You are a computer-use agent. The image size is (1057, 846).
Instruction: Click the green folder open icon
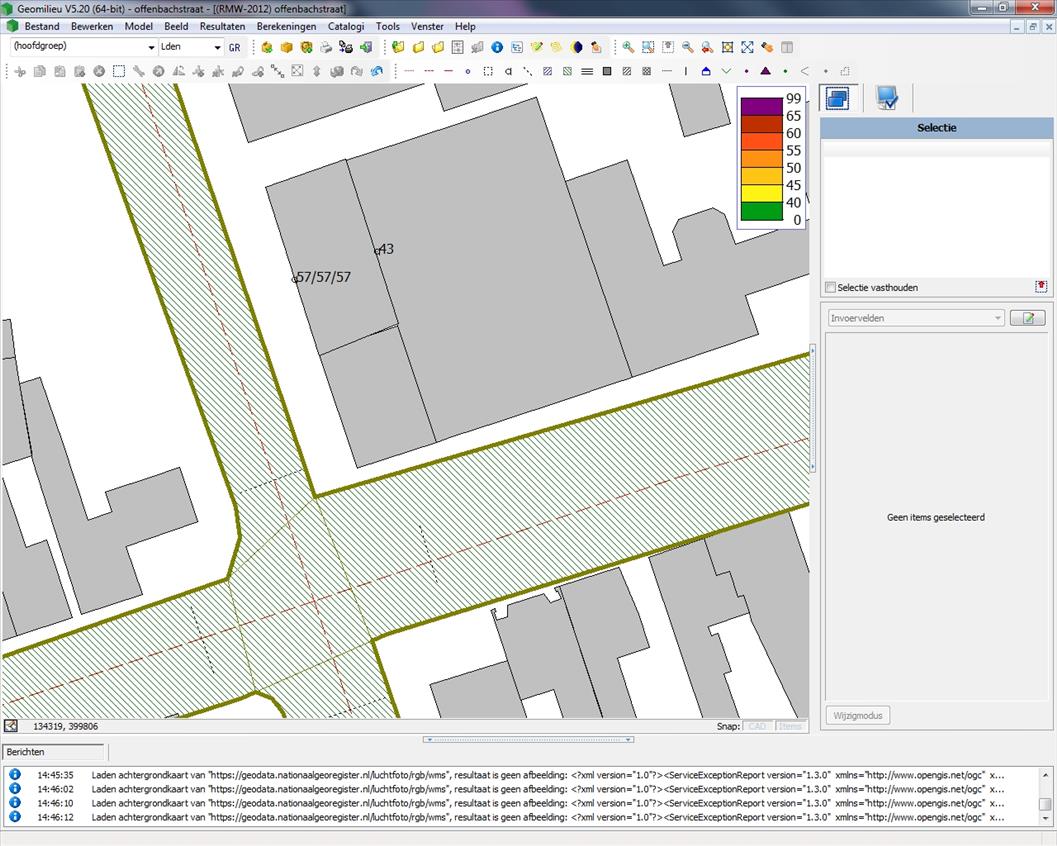[x=398, y=47]
